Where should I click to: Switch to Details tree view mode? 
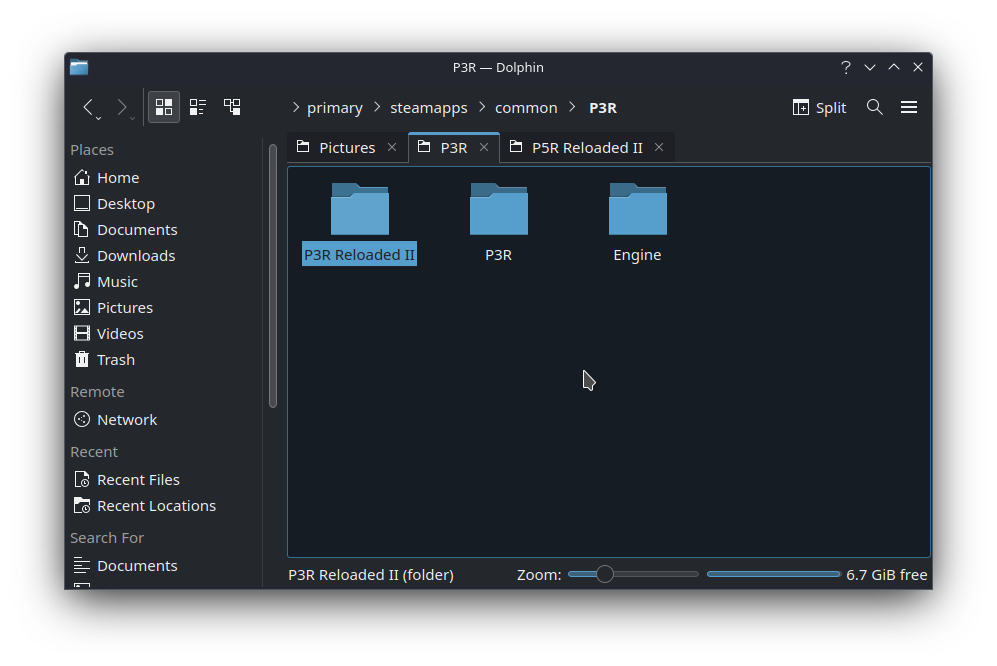232,107
